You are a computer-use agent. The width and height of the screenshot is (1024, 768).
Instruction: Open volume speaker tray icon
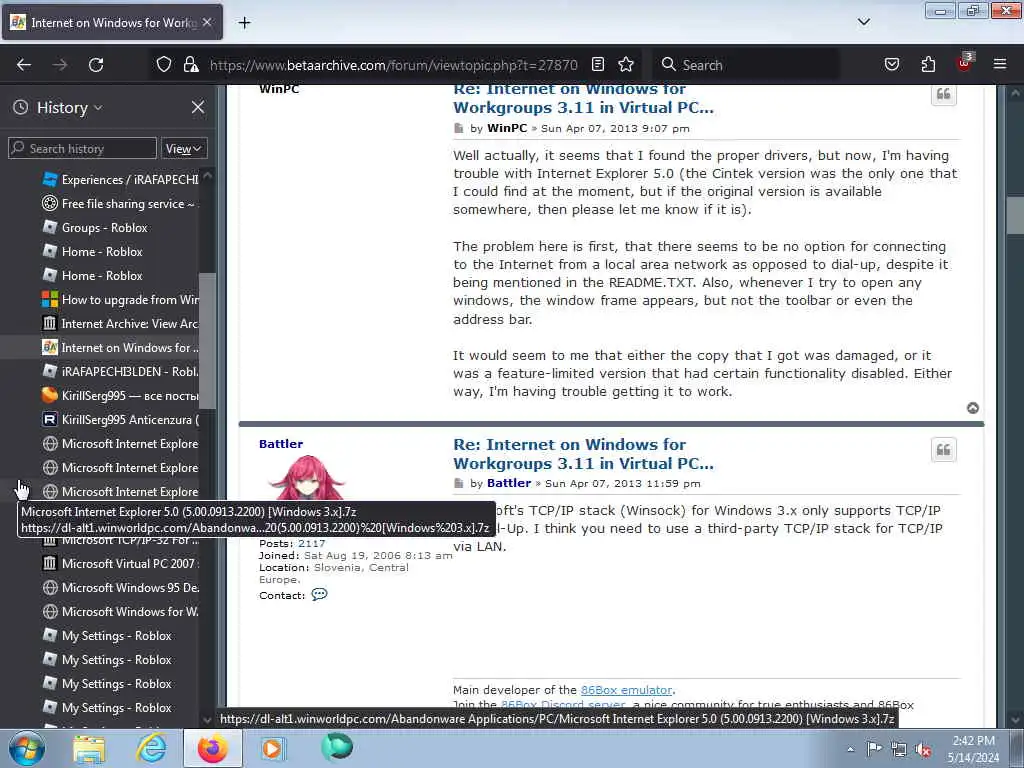click(x=923, y=750)
